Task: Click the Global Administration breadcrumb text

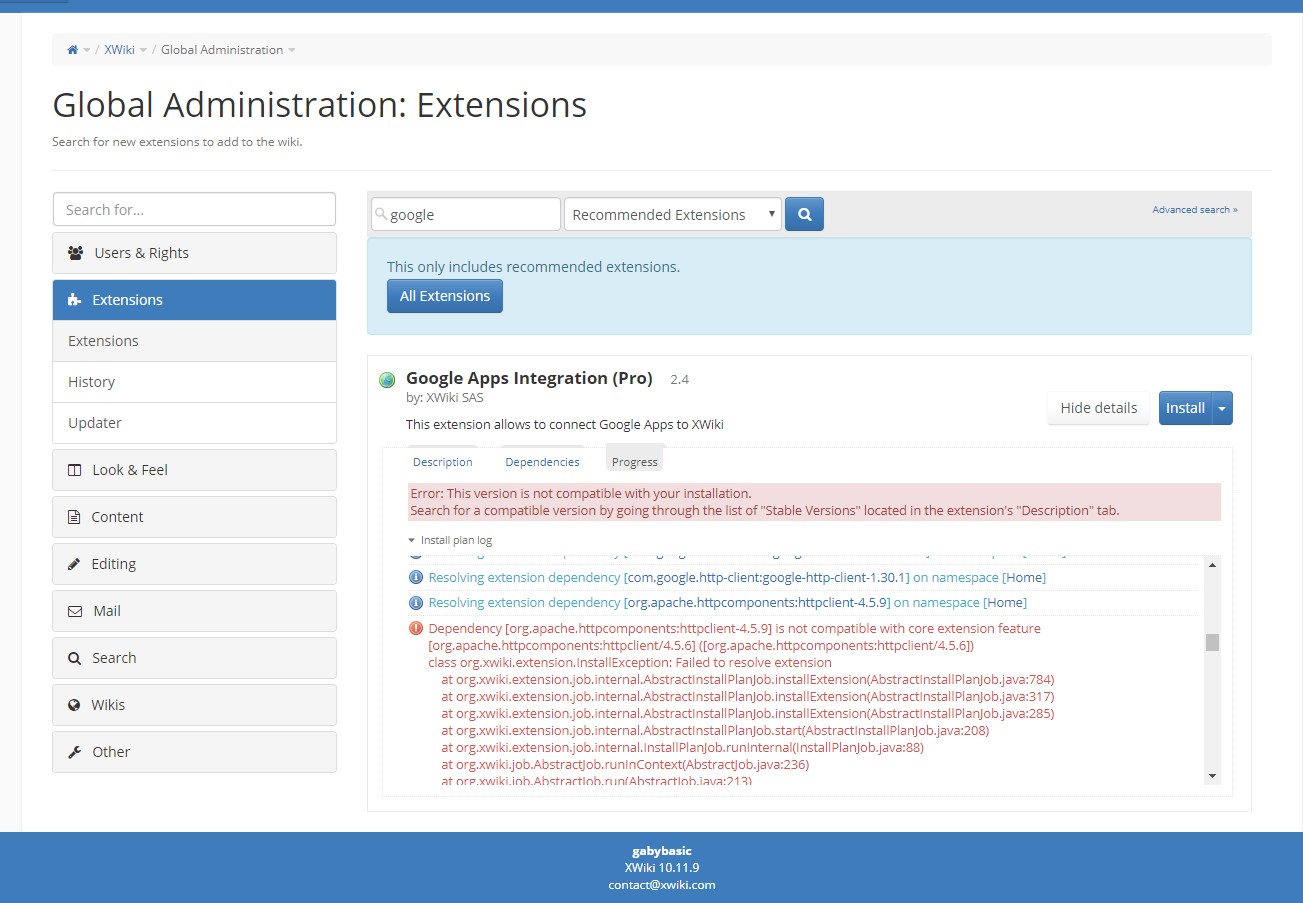Action: coord(222,50)
